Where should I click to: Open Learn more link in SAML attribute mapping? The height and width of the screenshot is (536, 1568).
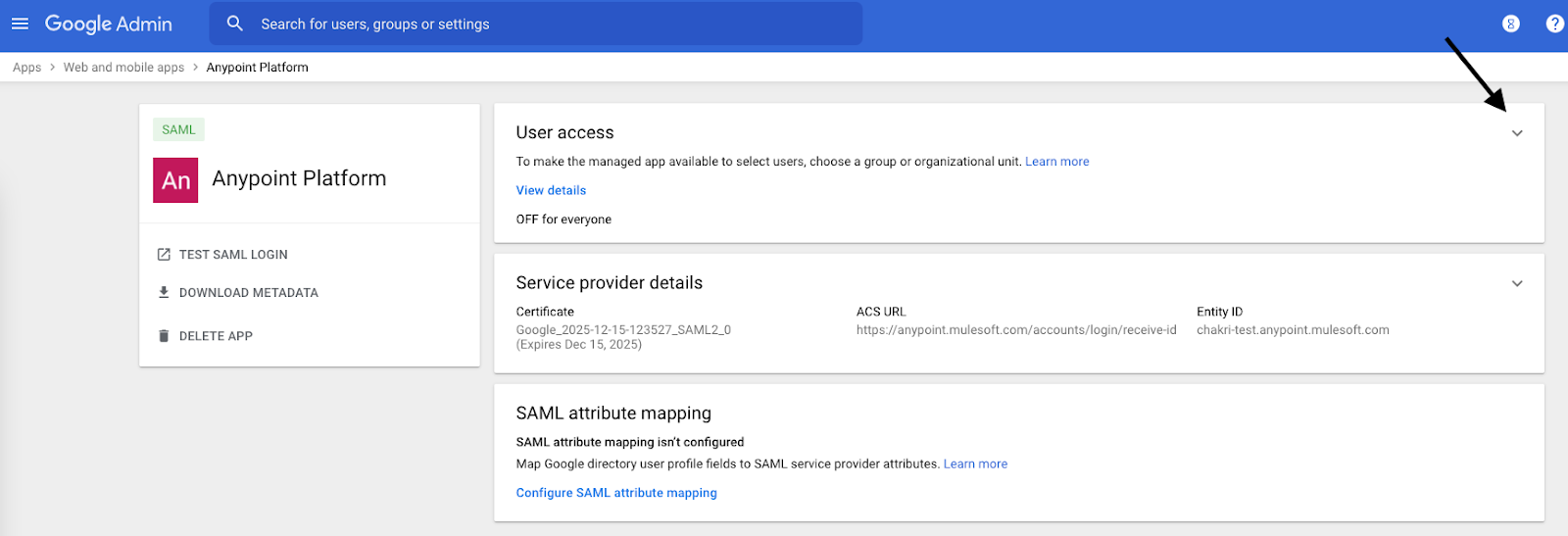pyautogui.click(x=975, y=464)
